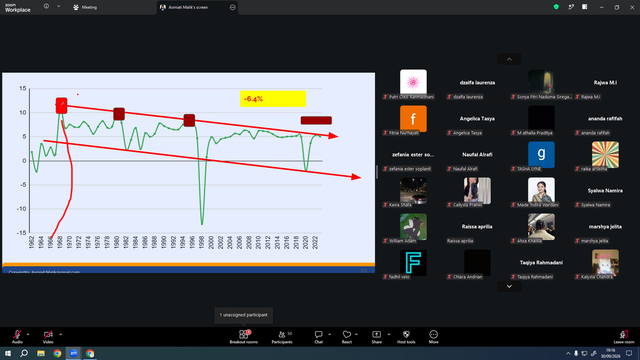Select William Adam cartoon cat avatar

tap(413, 227)
